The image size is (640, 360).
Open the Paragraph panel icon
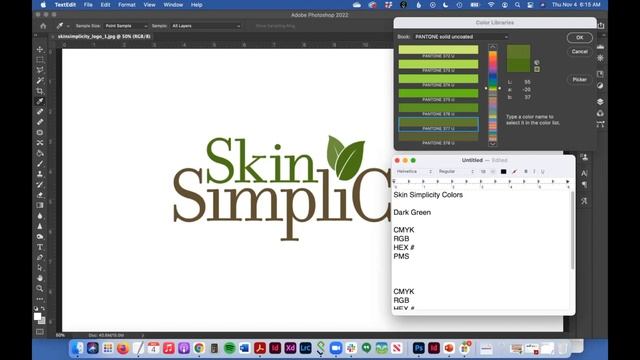(584, 185)
